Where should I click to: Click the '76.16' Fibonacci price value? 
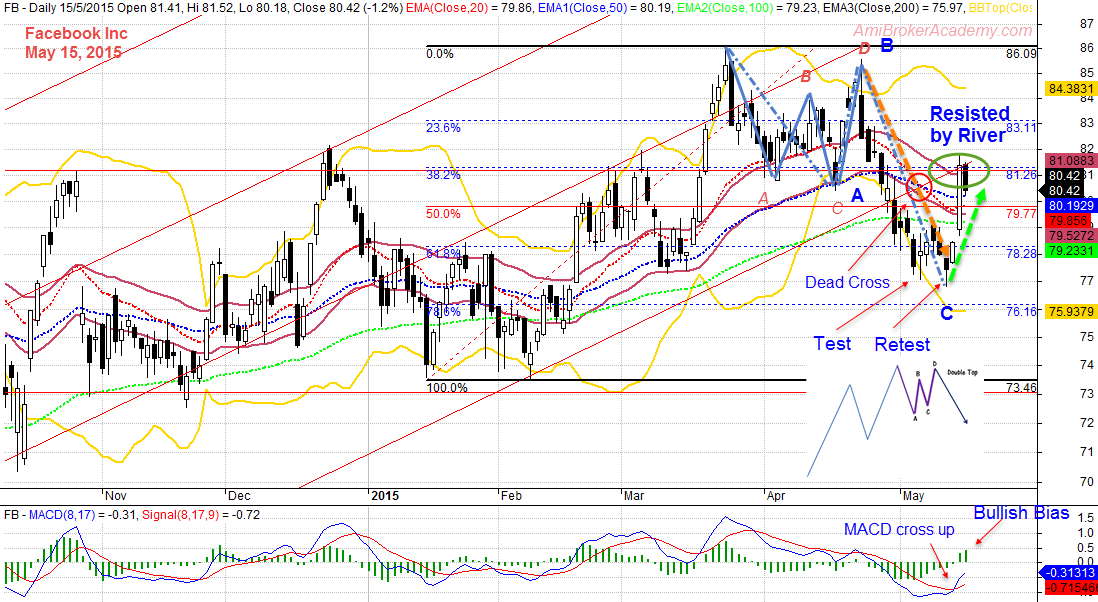click(1021, 312)
